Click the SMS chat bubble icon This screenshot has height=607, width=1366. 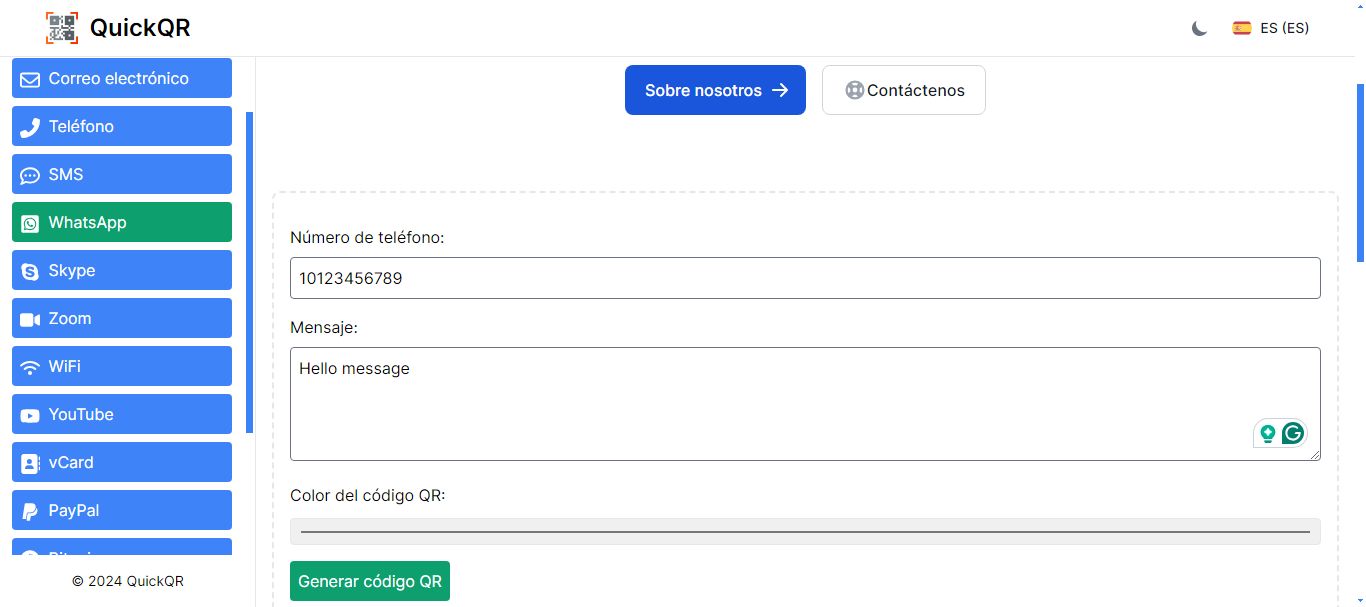pos(30,175)
